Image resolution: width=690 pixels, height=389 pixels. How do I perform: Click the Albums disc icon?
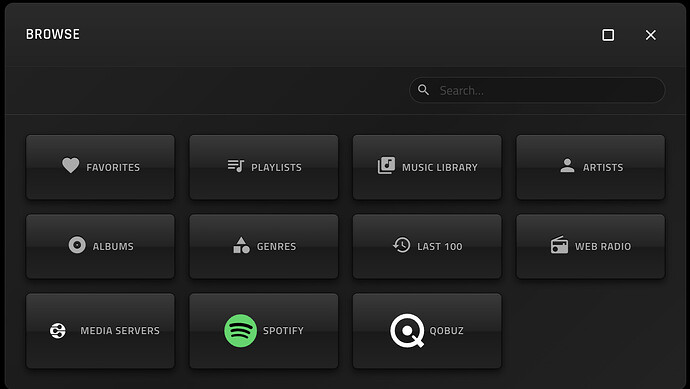coord(77,245)
